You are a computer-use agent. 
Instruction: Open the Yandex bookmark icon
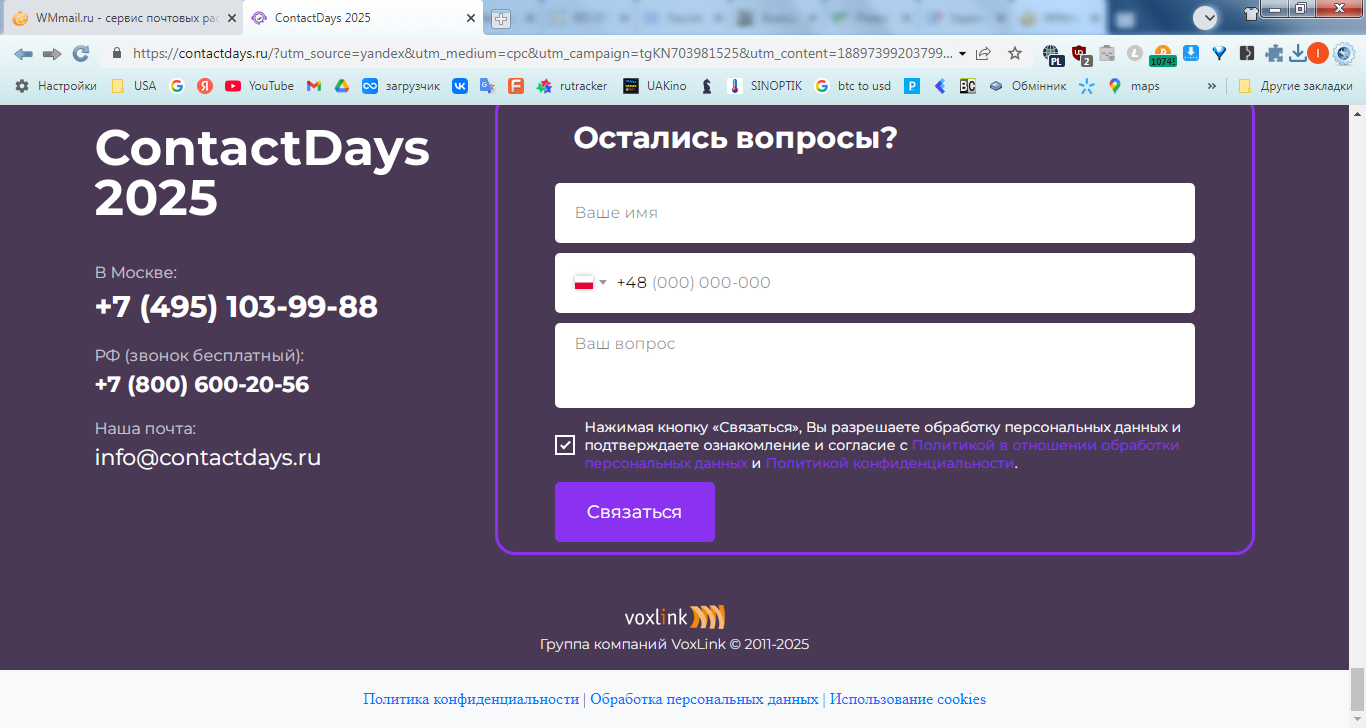[205, 86]
